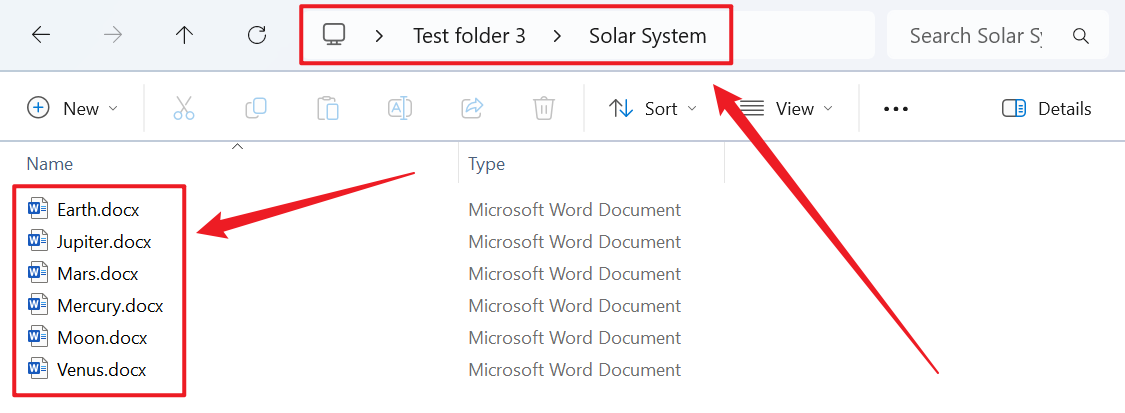Image resolution: width=1125 pixels, height=413 pixels.
Task: Open the See more ellipsis menu
Action: 896,108
